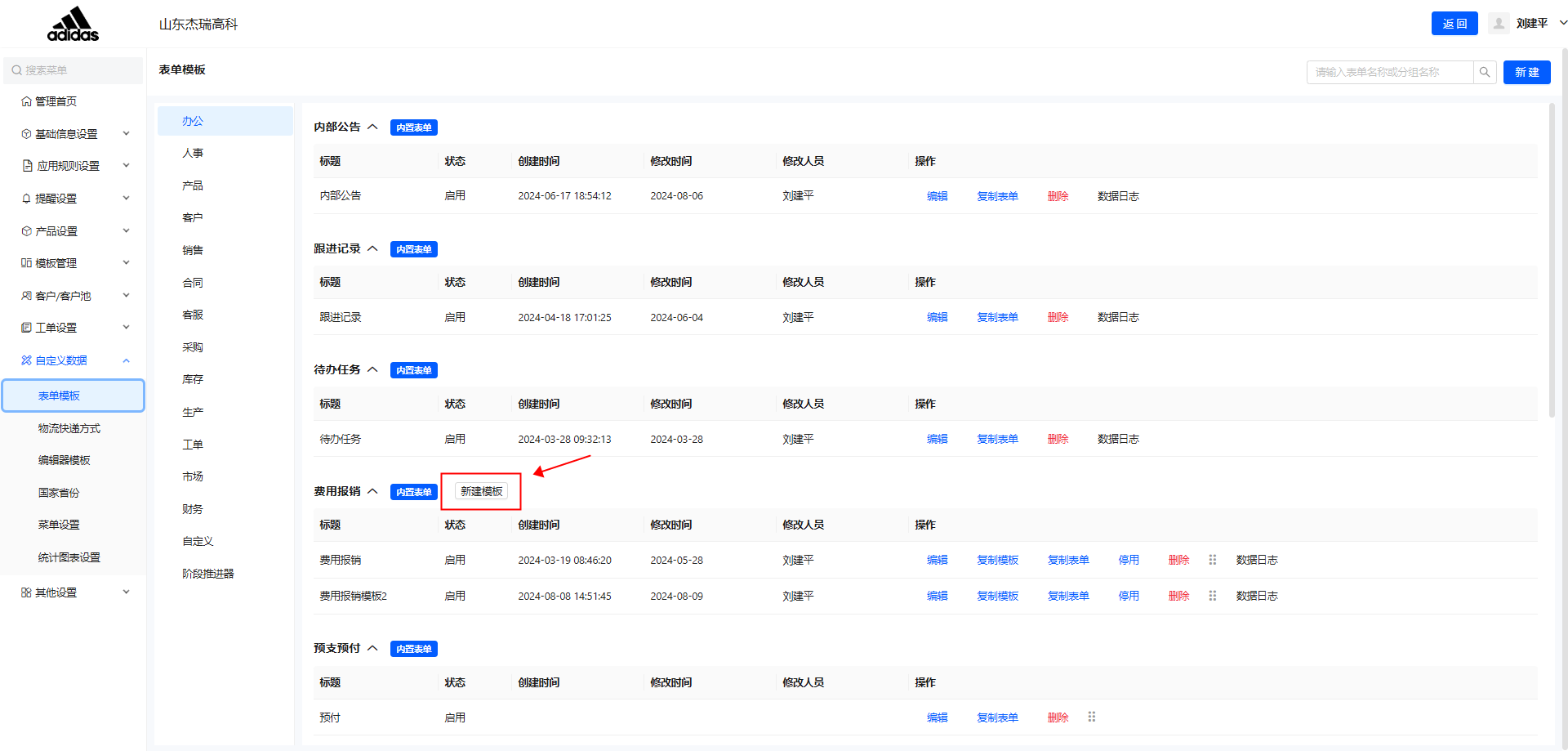Open 管理首页 via its home icon
The width and height of the screenshot is (1568, 751).
27,101
